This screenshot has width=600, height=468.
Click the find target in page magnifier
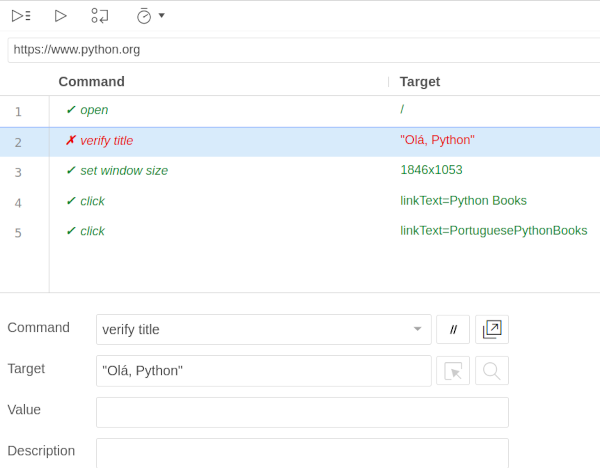492,371
